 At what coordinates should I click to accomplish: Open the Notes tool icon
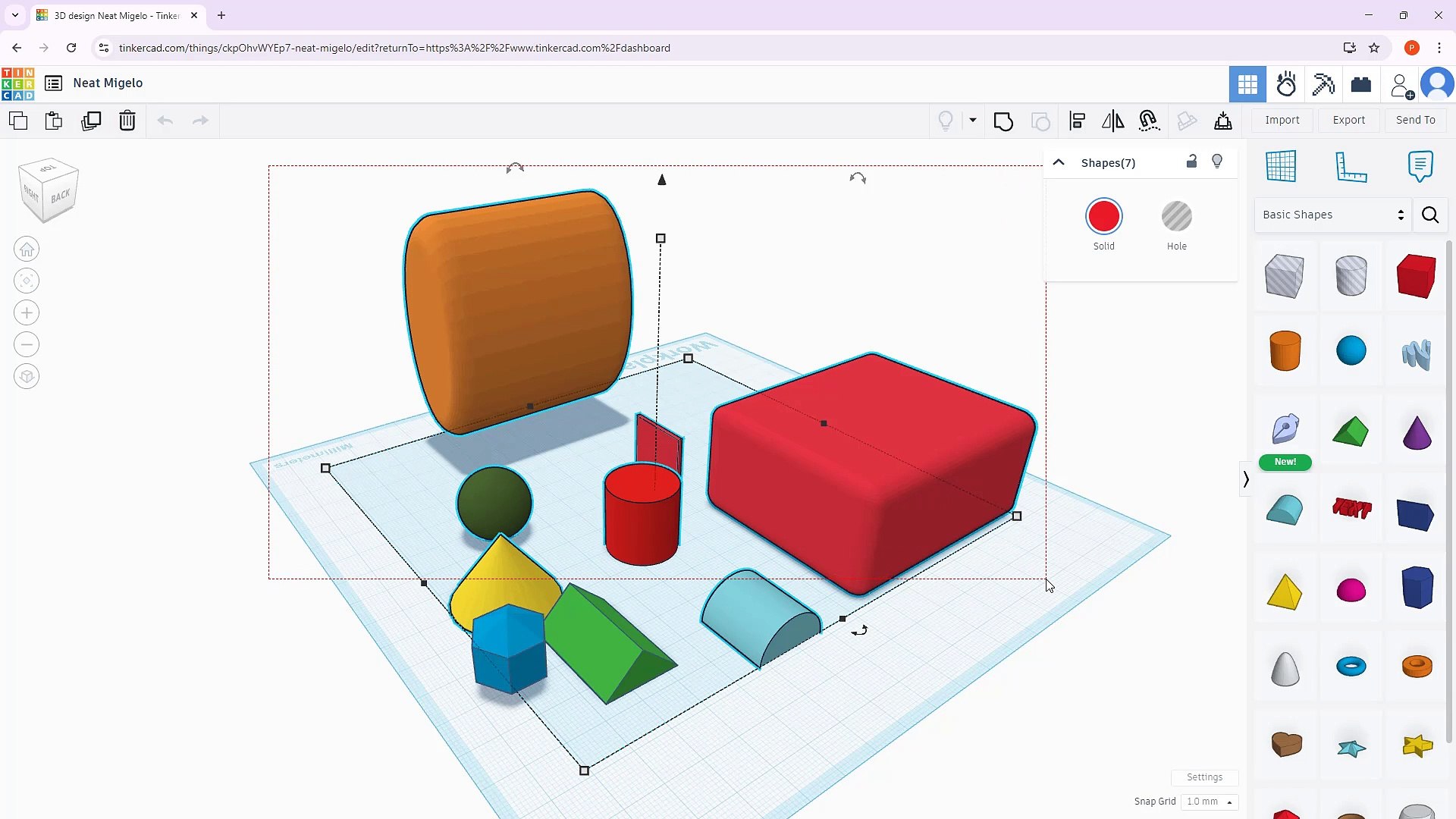[1420, 166]
